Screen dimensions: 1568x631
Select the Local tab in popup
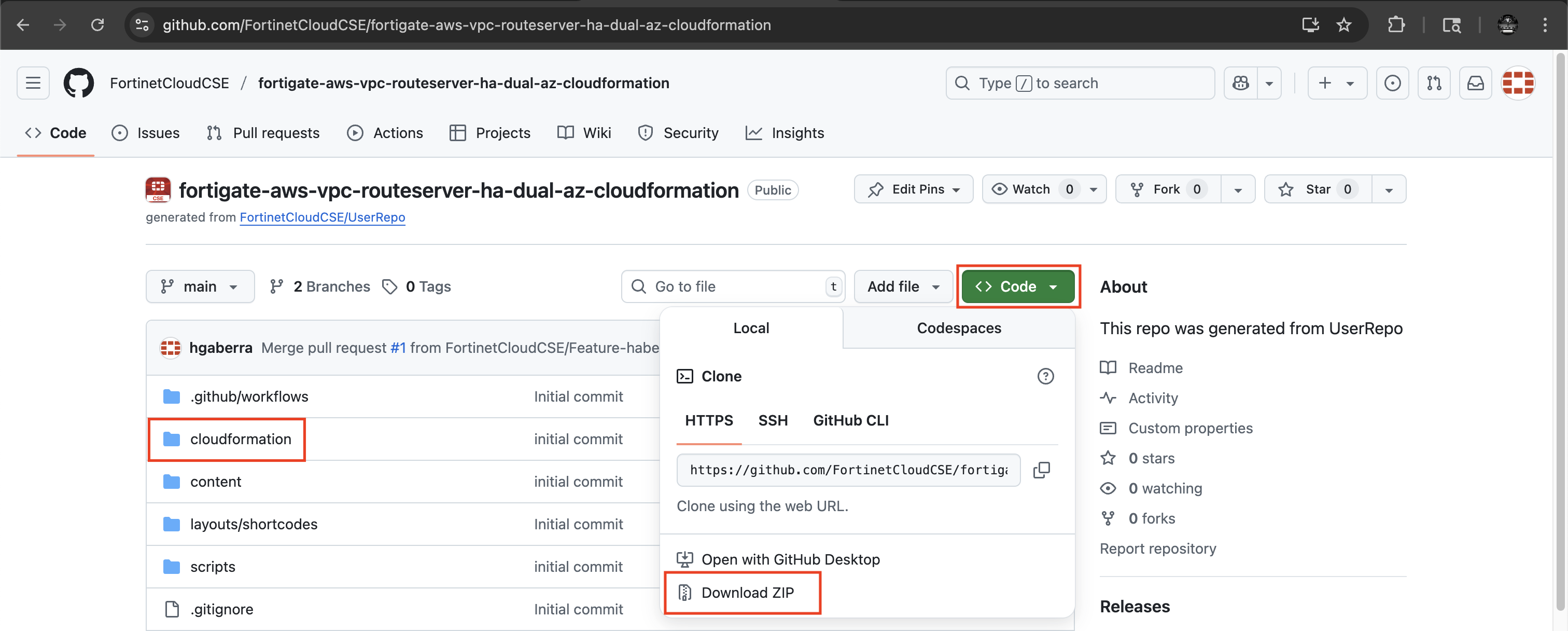[751, 327]
